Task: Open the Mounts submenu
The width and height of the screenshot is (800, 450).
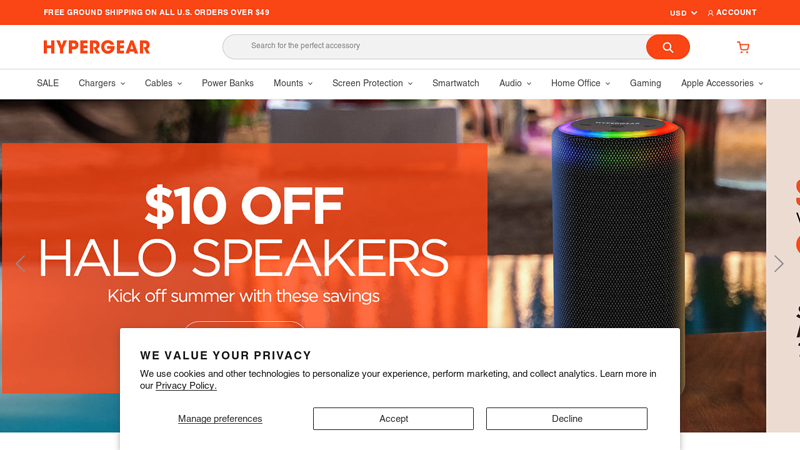Action: click(x=293, y=83)
